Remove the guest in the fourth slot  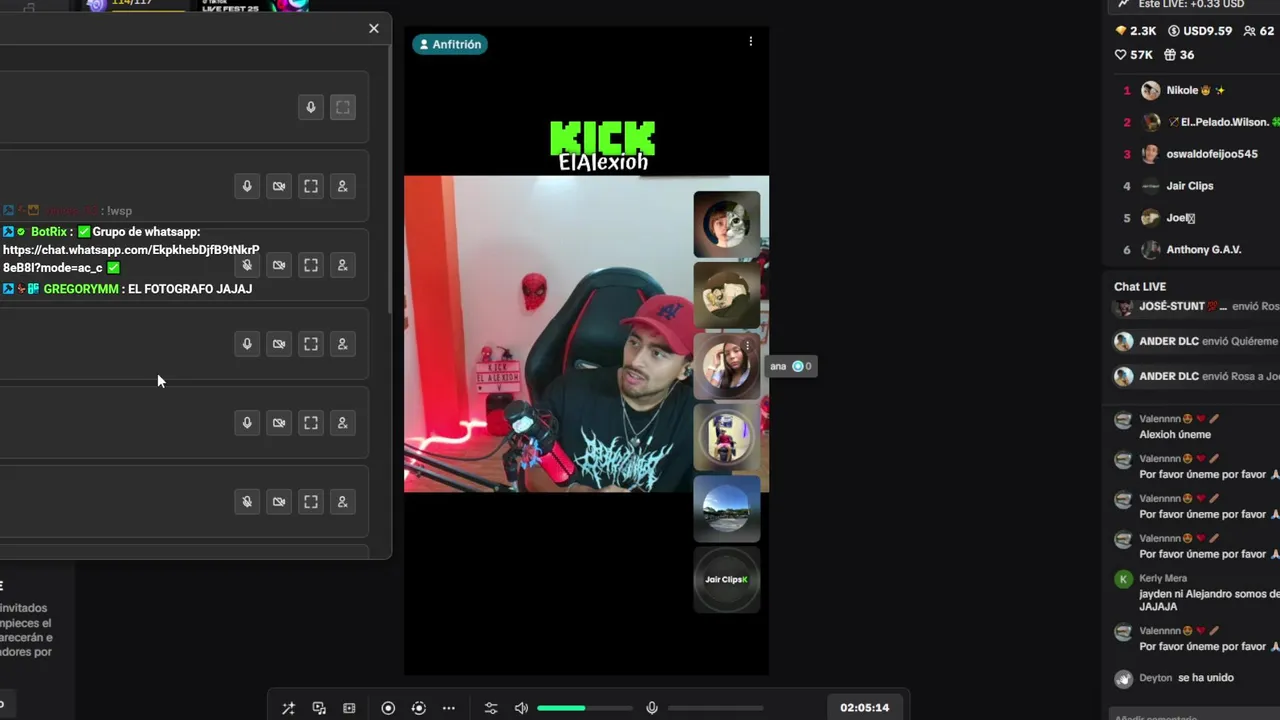[x=343, y=344]
